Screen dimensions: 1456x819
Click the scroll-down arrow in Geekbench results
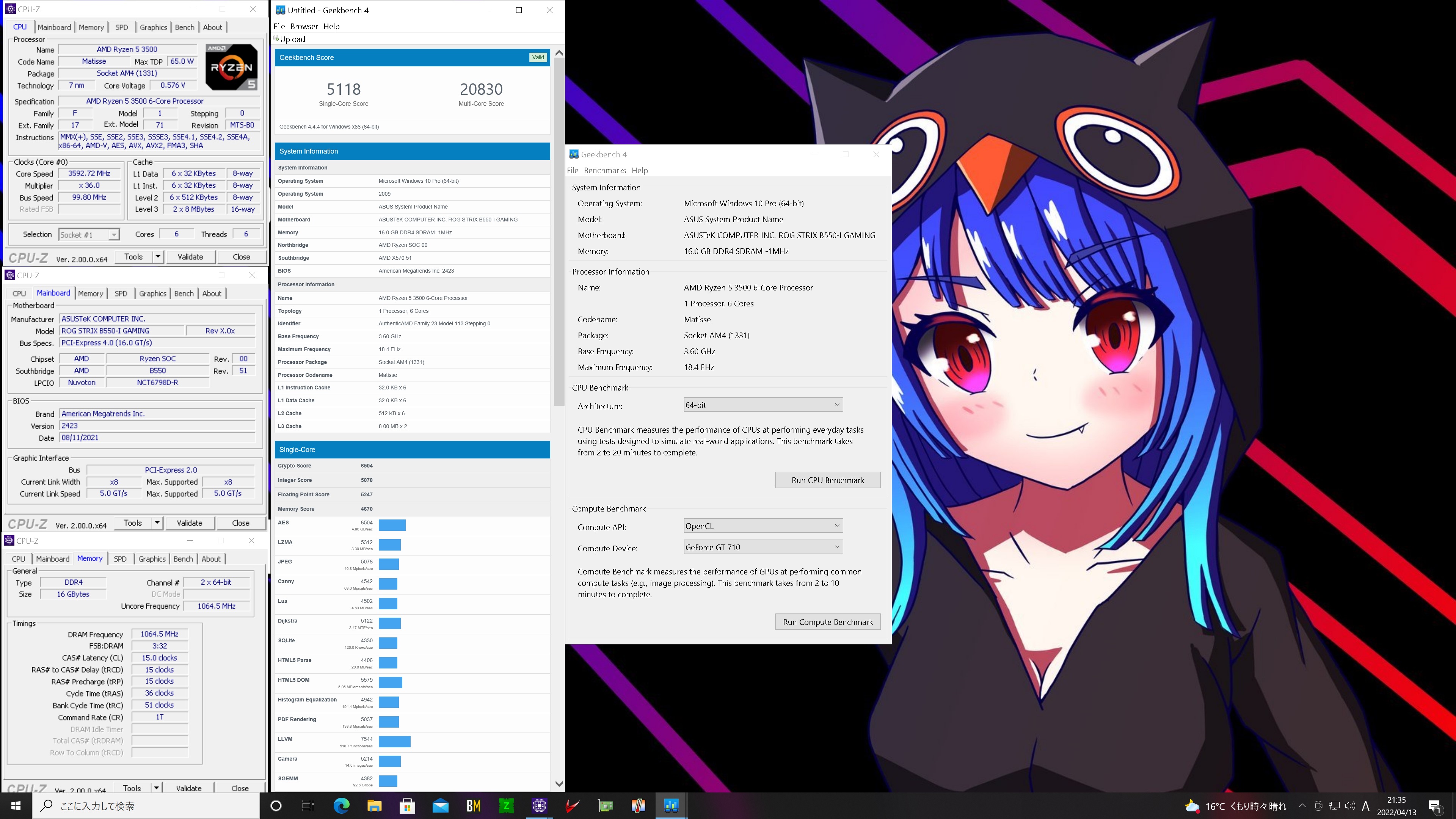tap(559, 784)
